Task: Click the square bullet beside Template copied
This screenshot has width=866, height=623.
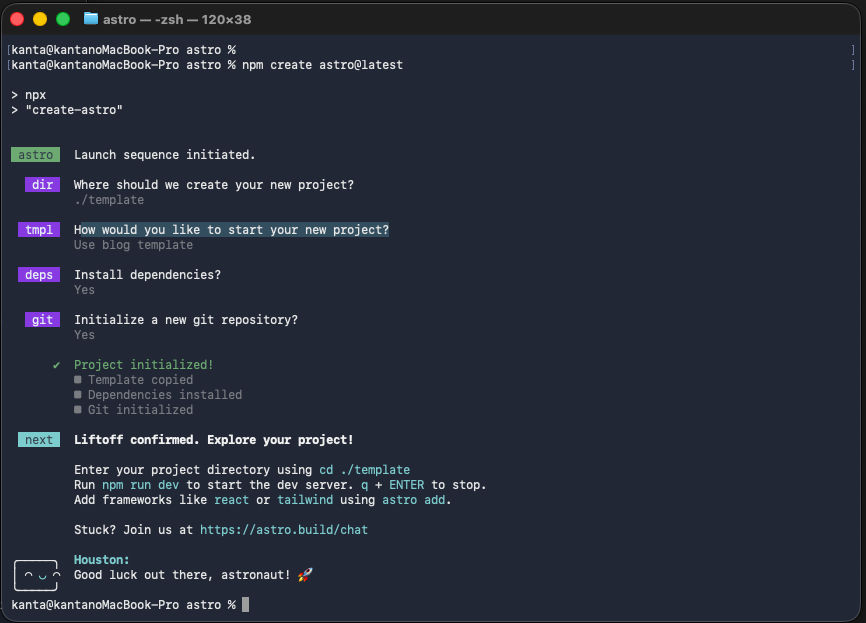Action: click(x=78, y=379)
